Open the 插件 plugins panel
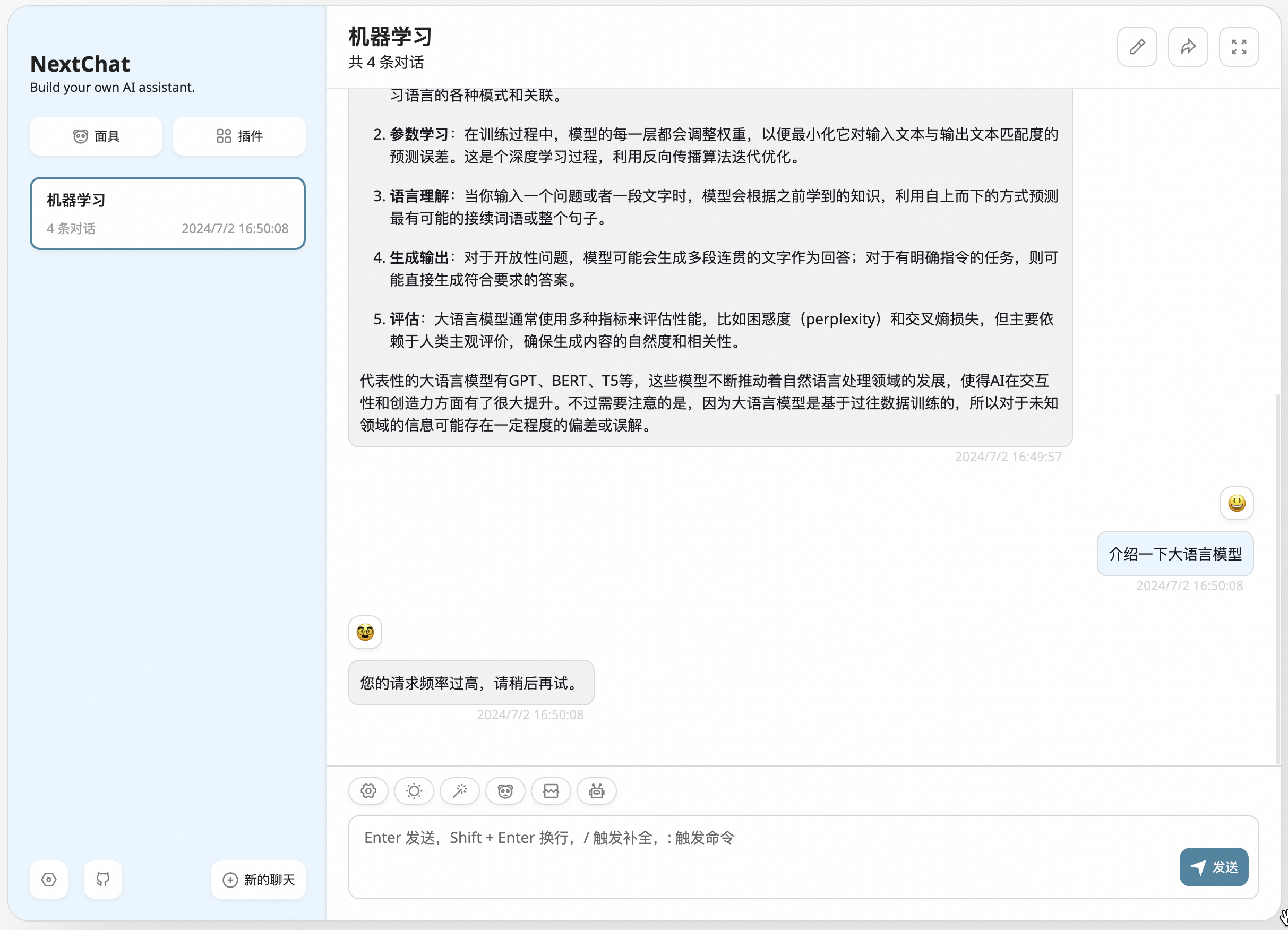This screenshot has height=930, width=1288. [239, 136]
